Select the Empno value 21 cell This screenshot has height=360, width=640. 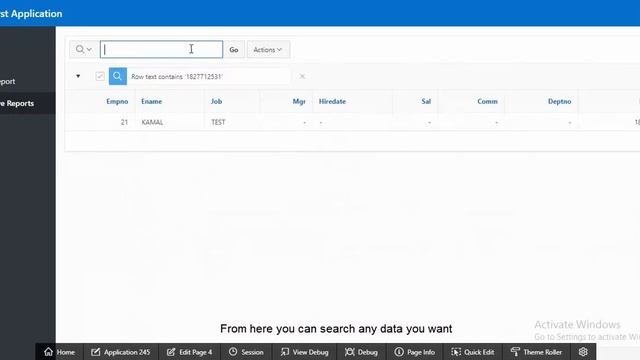pyautogui.click(x=124, y=122)
